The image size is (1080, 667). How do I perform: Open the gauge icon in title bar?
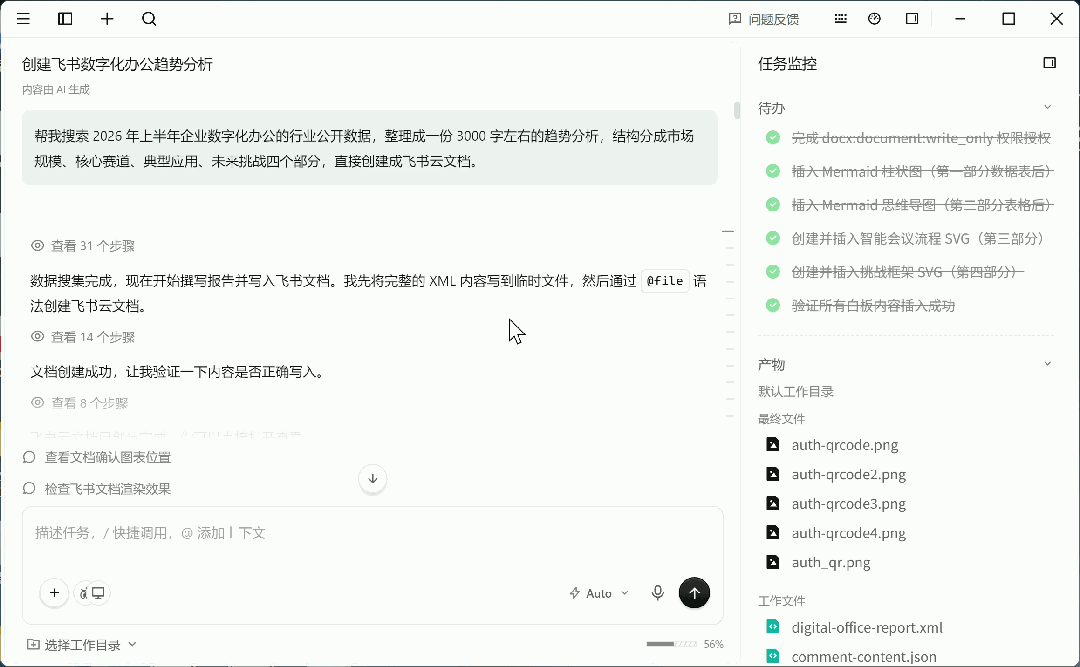(x=875, y=19)
